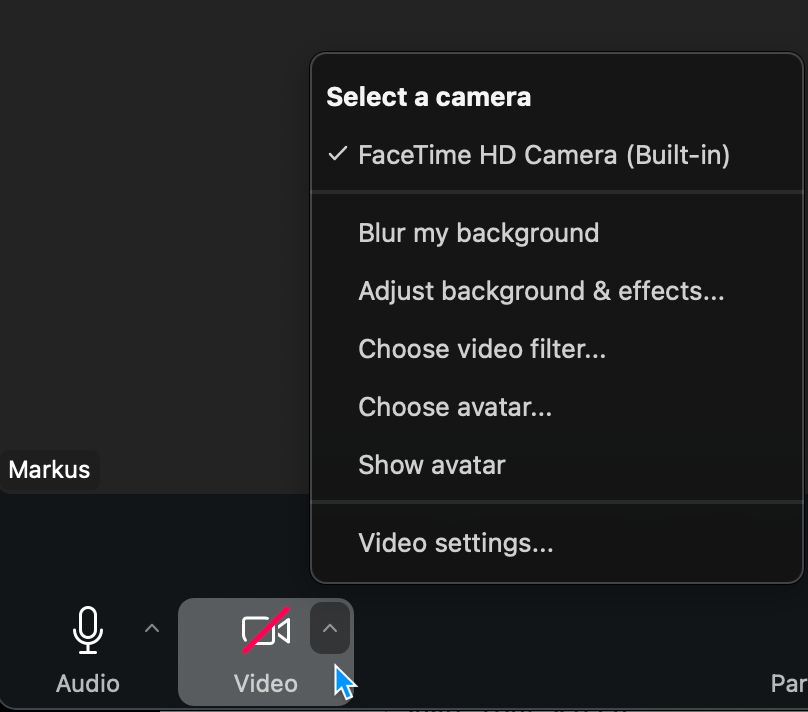Click Markus's dark video tile area

tap(150, 250)
